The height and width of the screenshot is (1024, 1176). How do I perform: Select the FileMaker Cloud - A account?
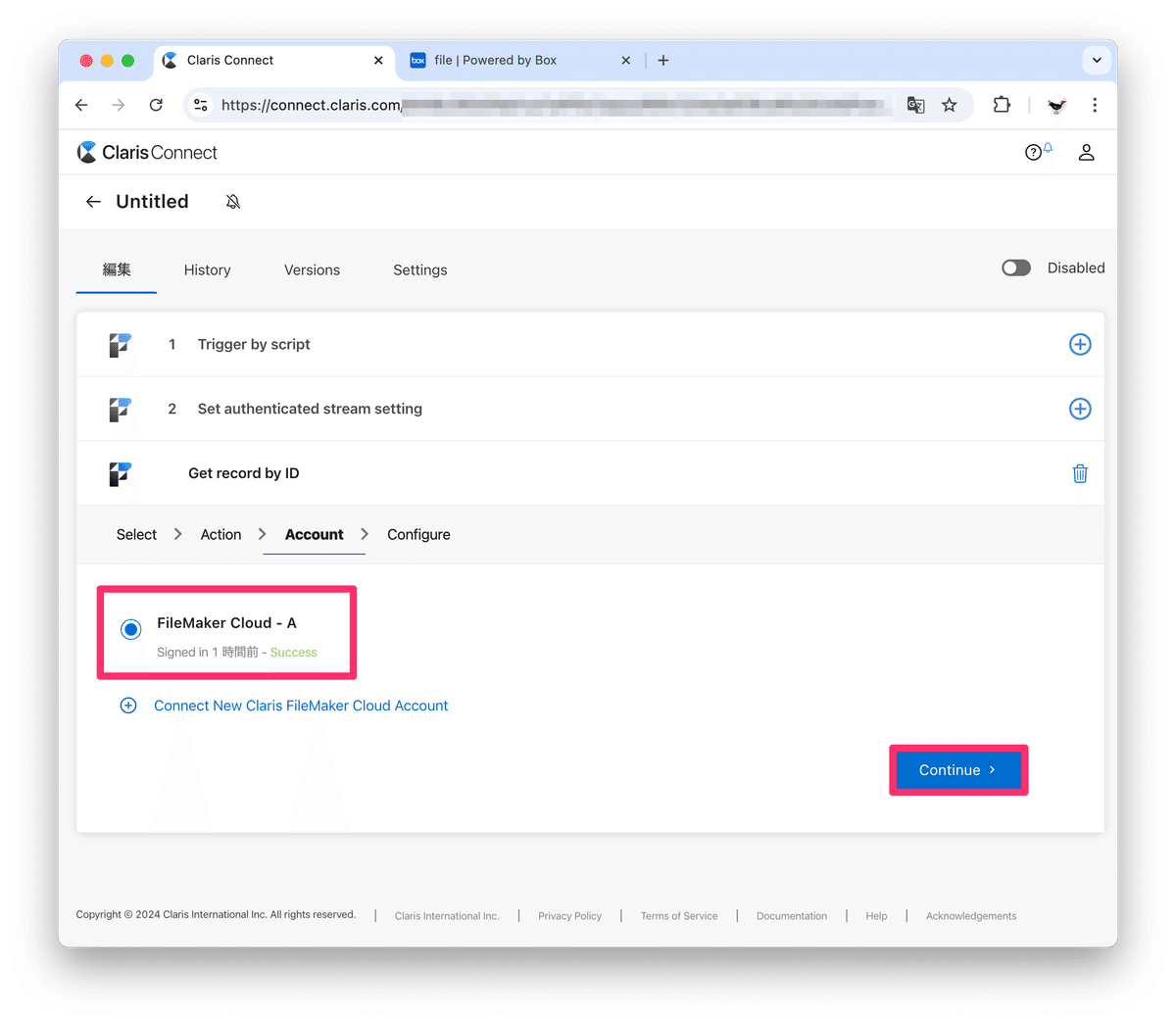(x=130, y=629)
